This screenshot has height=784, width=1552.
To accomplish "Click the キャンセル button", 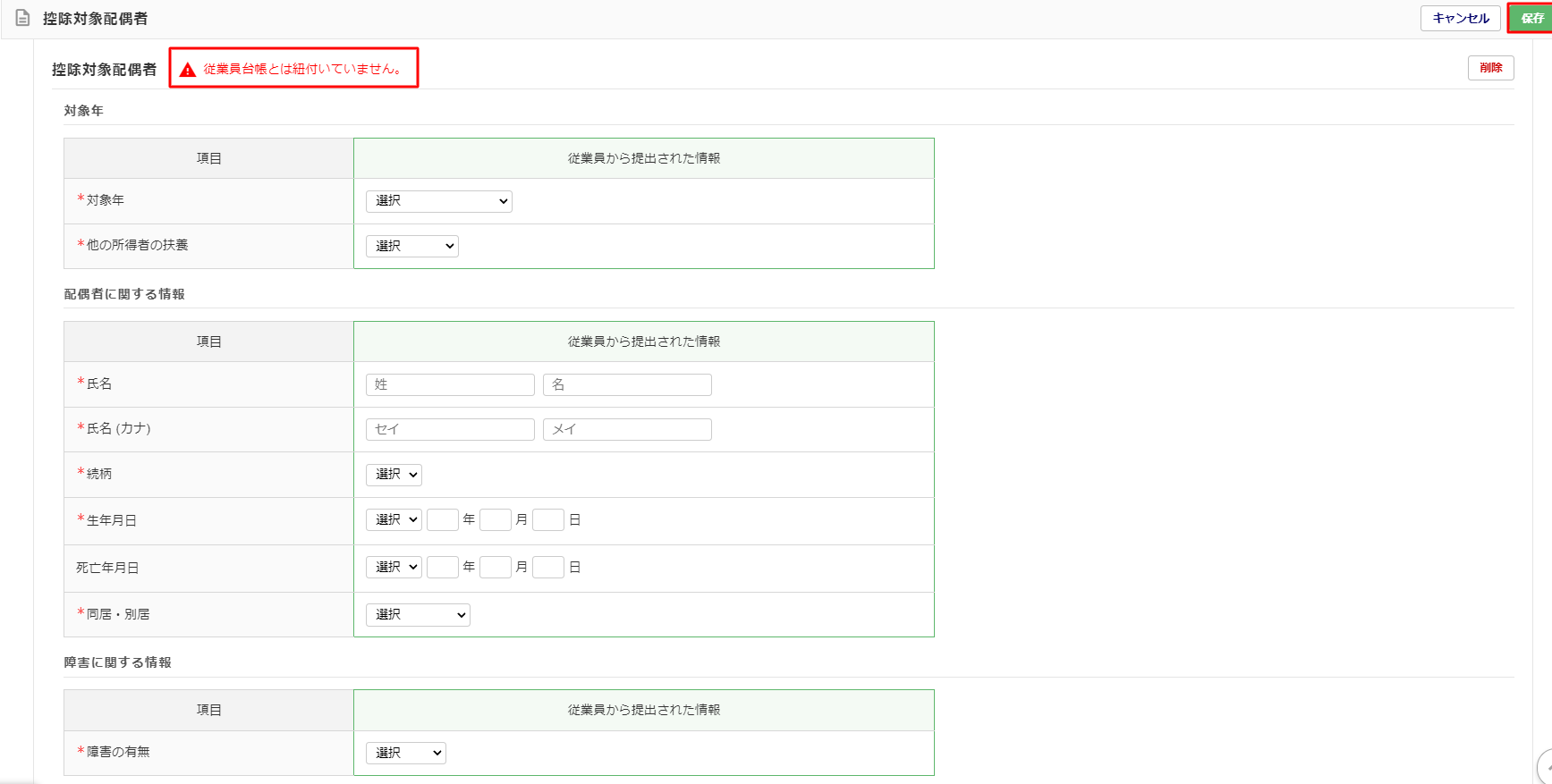I will click(1460, 18).
